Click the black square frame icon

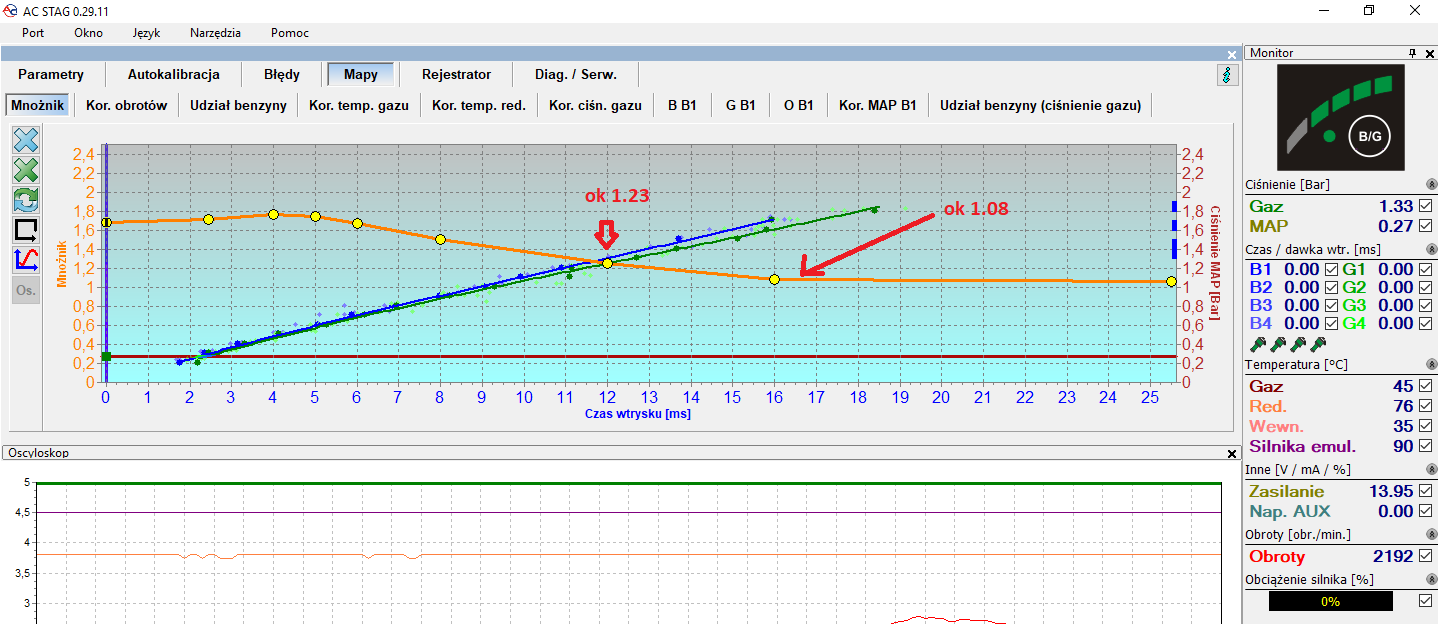(26, 230)
